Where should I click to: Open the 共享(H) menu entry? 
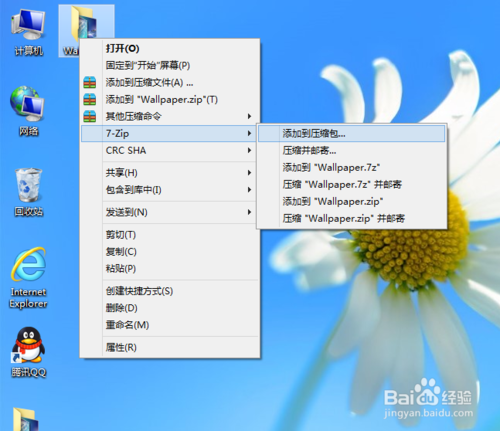(x=169, y=173)
